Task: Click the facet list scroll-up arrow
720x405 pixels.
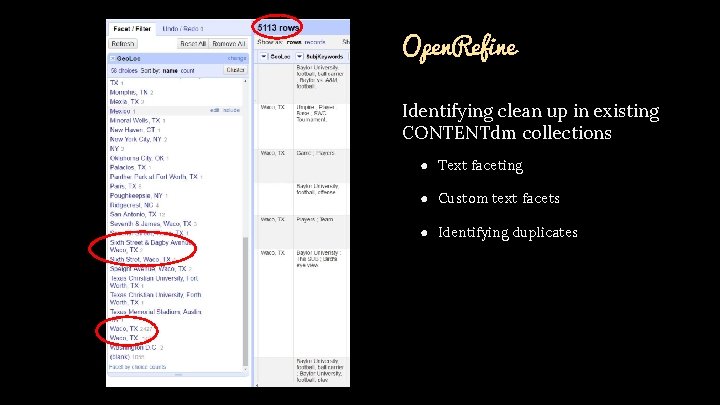Action: [245, 81]
